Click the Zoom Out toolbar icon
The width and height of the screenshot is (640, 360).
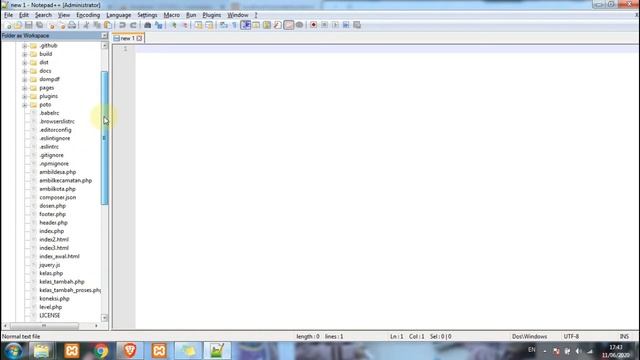pos(185,25)
